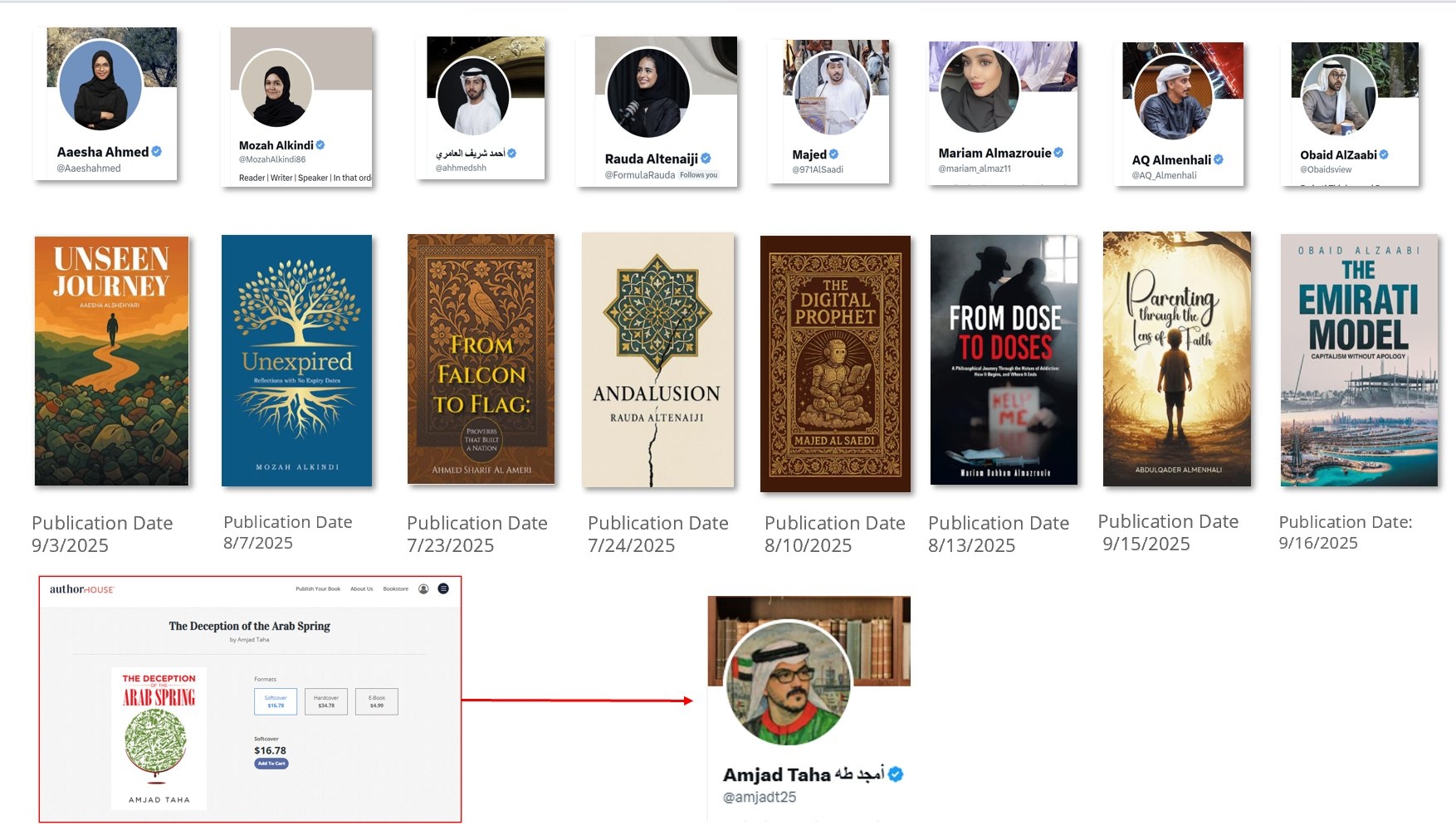Viewport: 1456px width, 830px height.
Task: Open the Bookstore menu item
Action: 396,588
